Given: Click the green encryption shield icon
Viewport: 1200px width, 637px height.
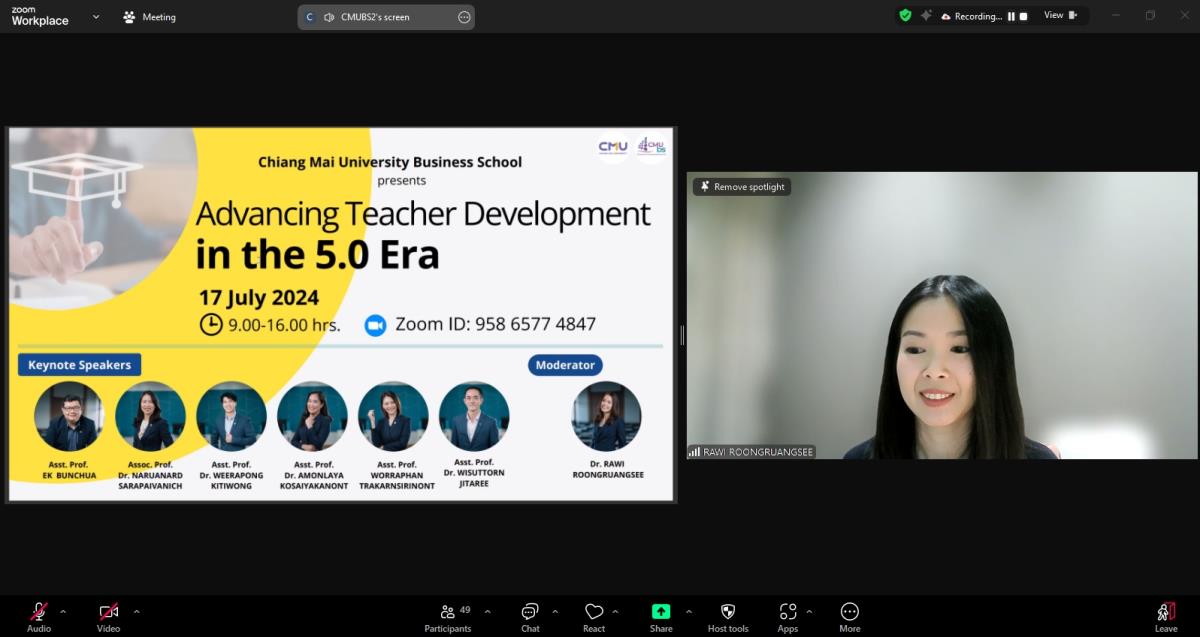Looking at the screenshot, I should click(x=905, y=16).
